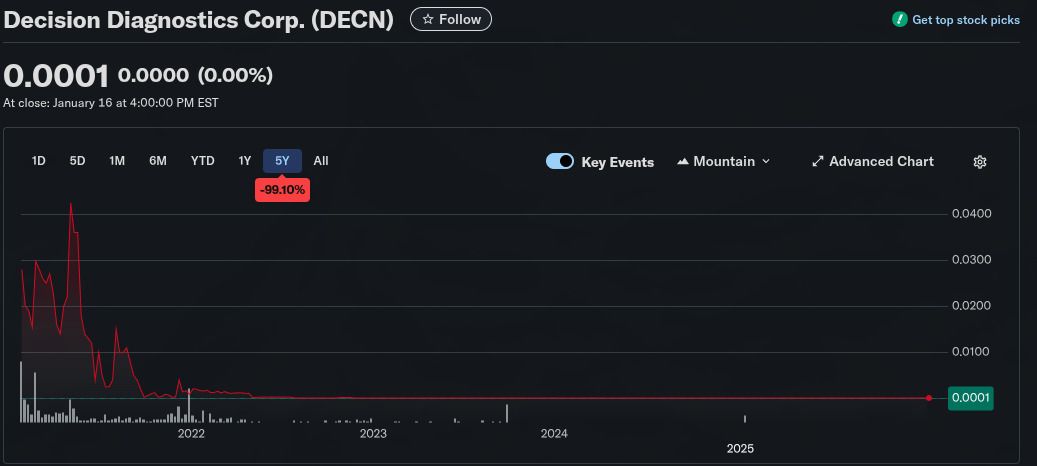Show the All time range

(321, 161)
